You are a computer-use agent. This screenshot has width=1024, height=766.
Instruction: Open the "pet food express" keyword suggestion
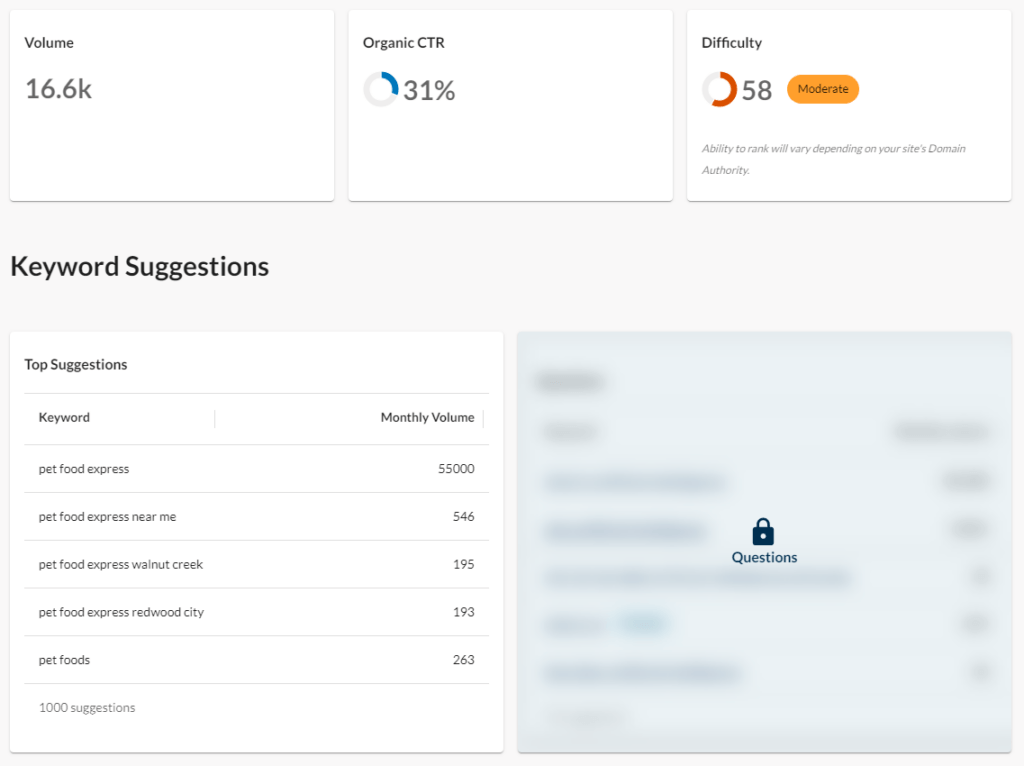pos(83,468)
